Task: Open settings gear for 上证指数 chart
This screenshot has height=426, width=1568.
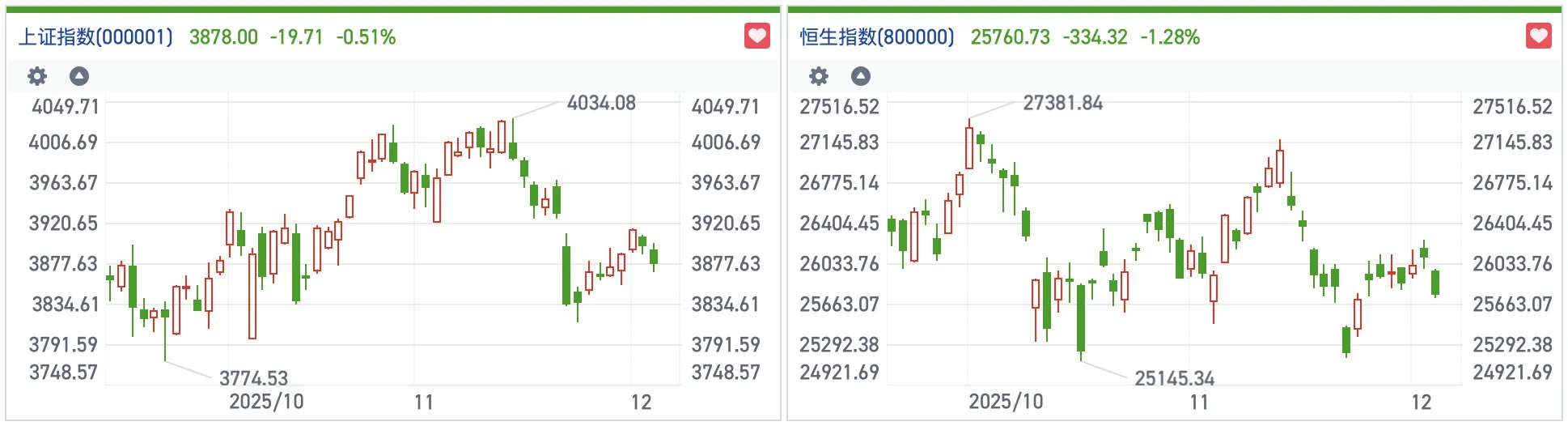Action: pos(37,76)
